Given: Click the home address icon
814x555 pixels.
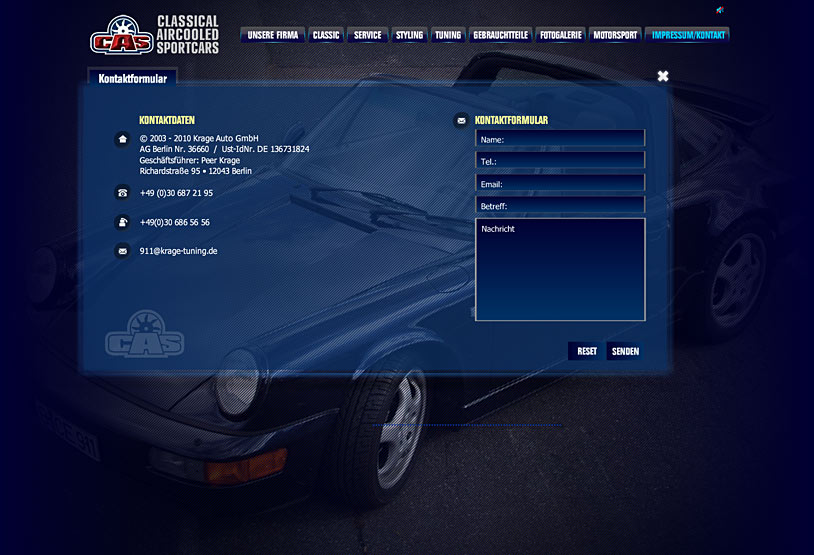Looking at the screenshot, I should [122, 139].
